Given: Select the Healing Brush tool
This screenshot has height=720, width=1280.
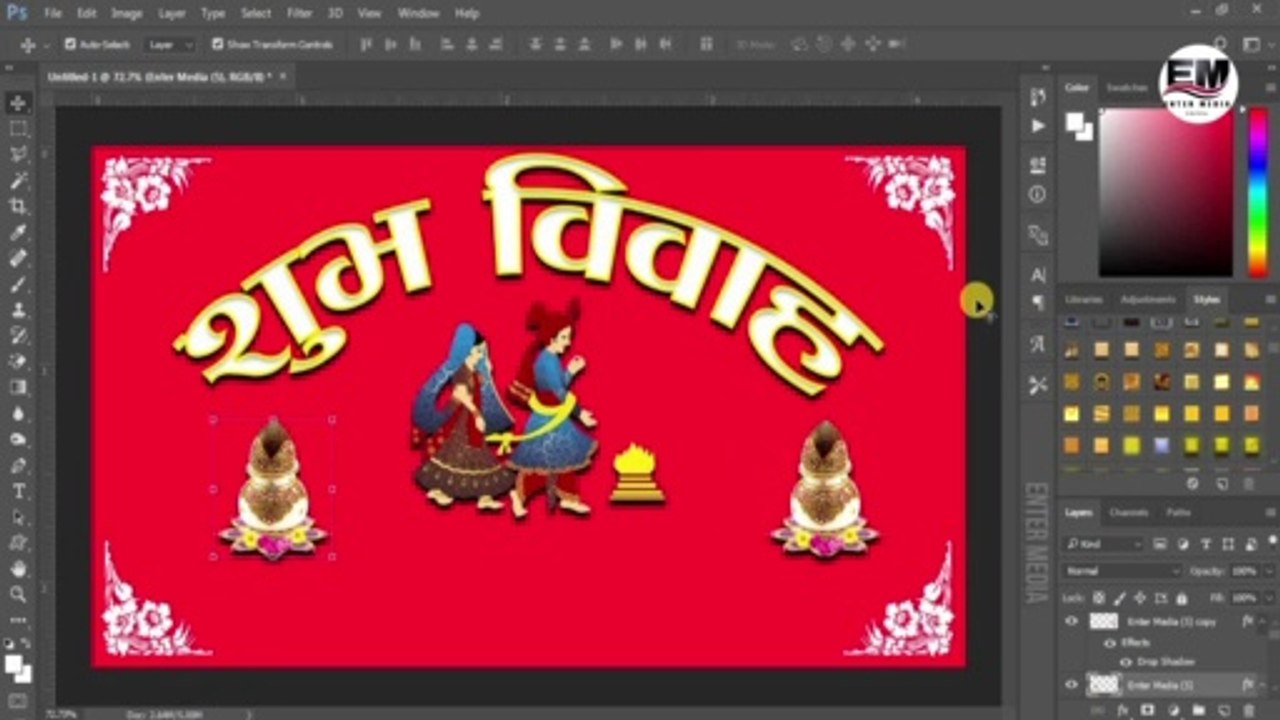Looking at the screenshot, I should (18, 258).
